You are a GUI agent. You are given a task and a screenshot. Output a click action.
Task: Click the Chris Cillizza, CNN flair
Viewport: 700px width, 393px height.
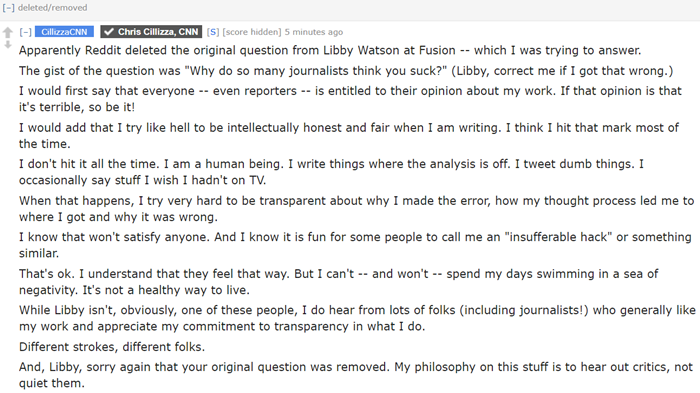pos(151,32)
